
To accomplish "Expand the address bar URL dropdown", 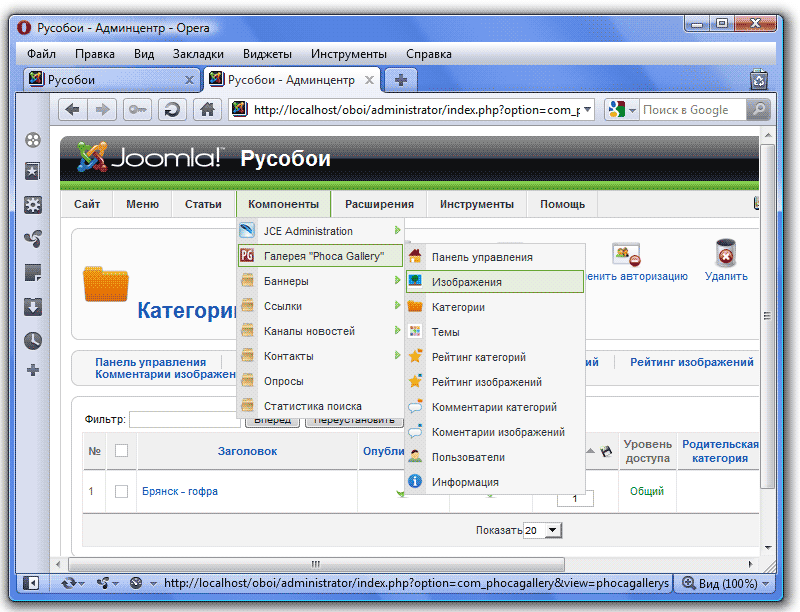I will pos(587,110).
